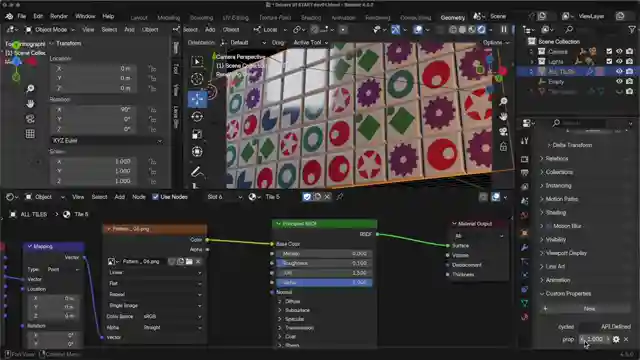The height and width of the screenshot is (360, 640).
Task: Open the Slot 6 material slot dropdown
Action: [224, 197]
